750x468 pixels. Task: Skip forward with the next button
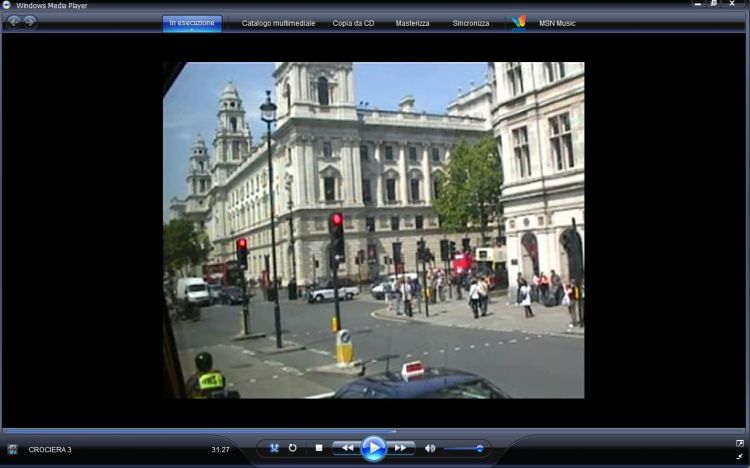pos(400,448)
